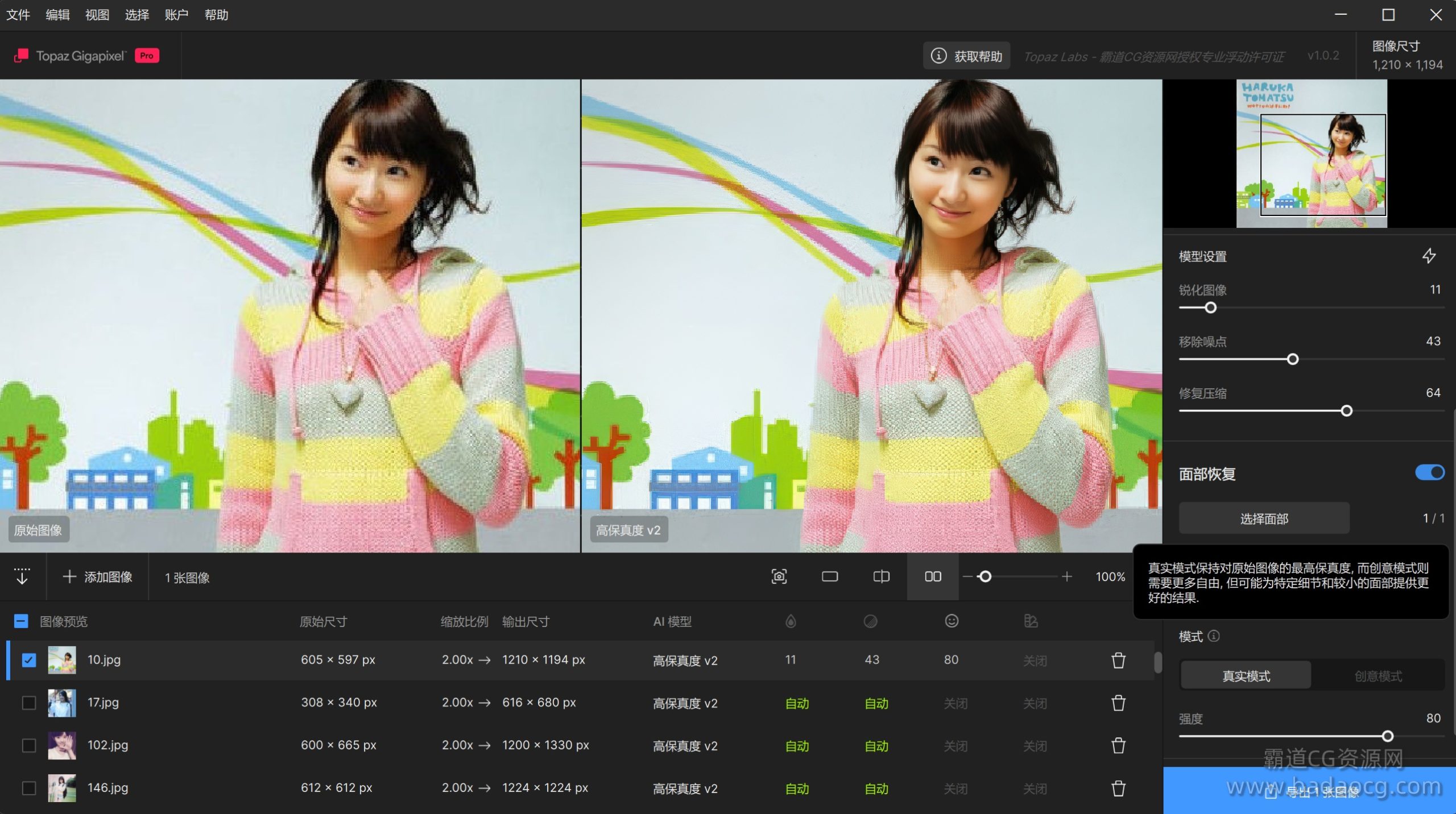Click the 选择面部 button
The height and width of the screenshot is (814, 1456).
click(1264, 518)
